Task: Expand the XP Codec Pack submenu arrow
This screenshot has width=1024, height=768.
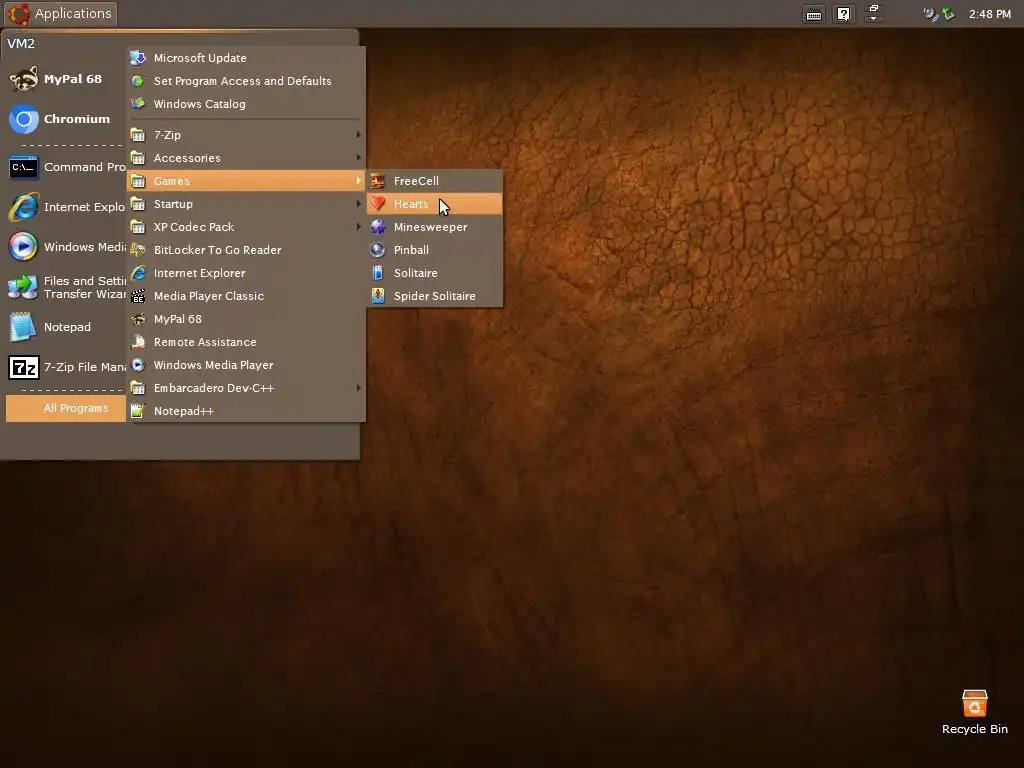Action: point(358,227)
